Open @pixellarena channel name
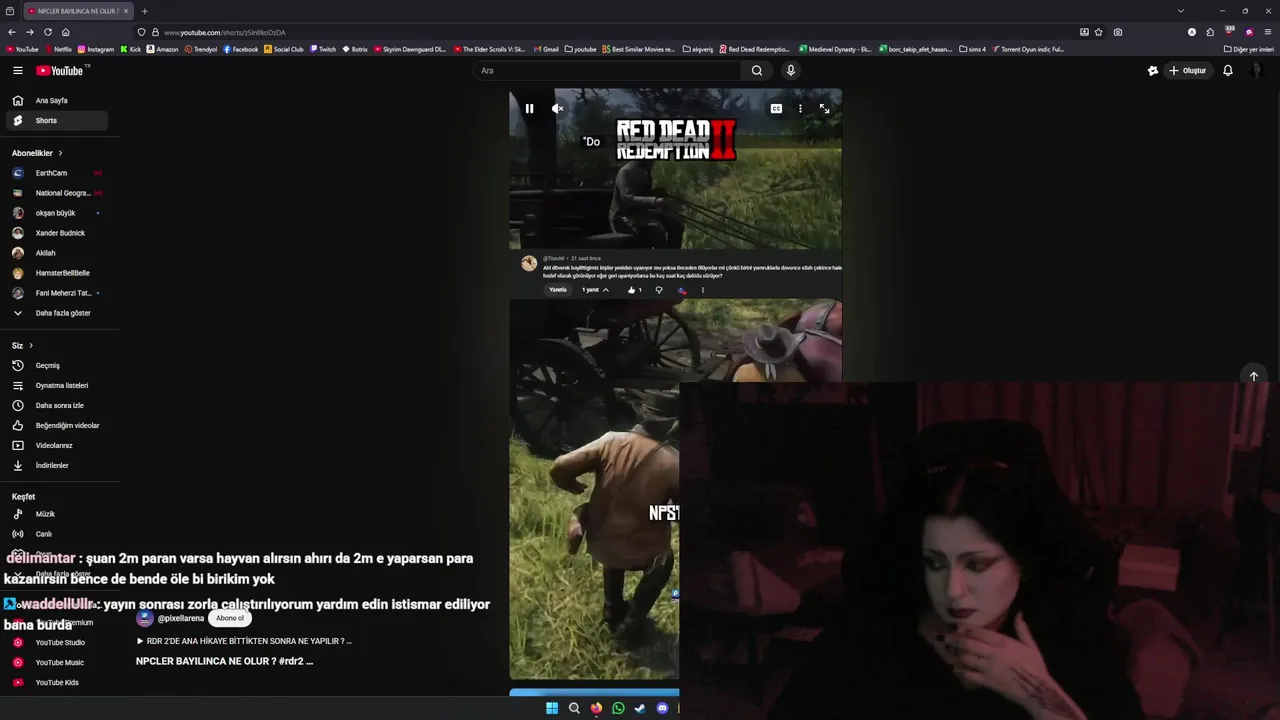 [x=181, y=618]
